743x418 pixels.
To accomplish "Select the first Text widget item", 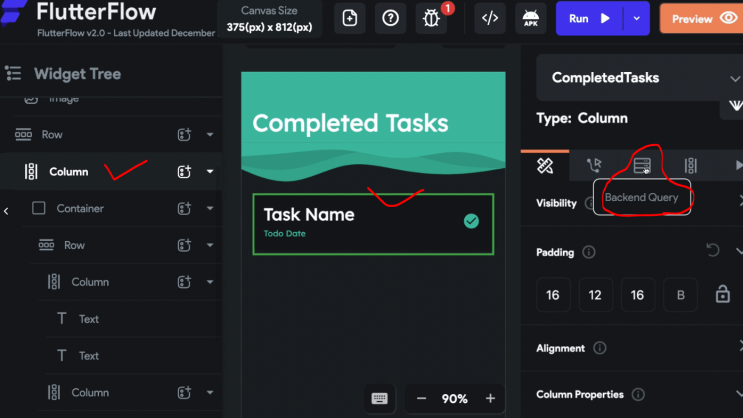I will [x=89, y=319].
